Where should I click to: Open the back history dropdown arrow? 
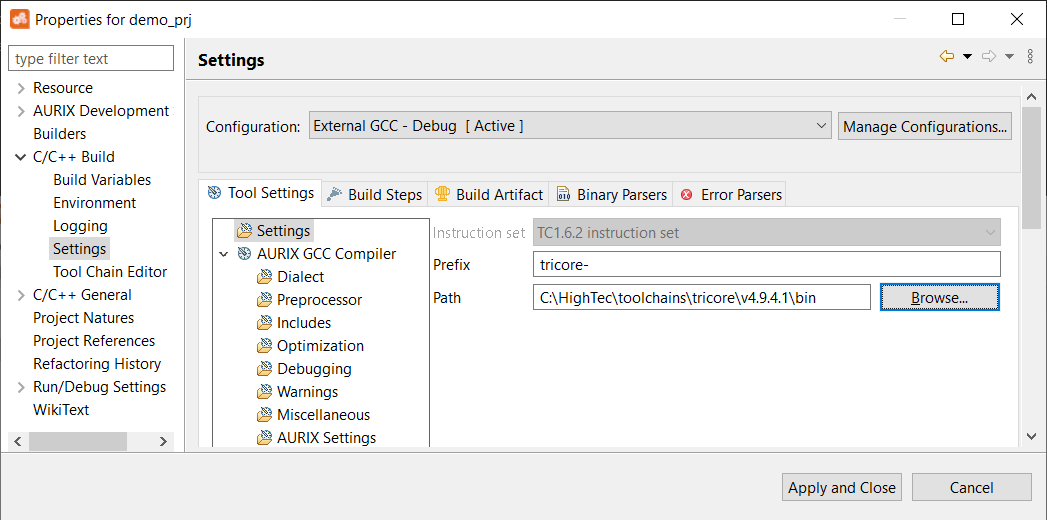click(967, 57)
